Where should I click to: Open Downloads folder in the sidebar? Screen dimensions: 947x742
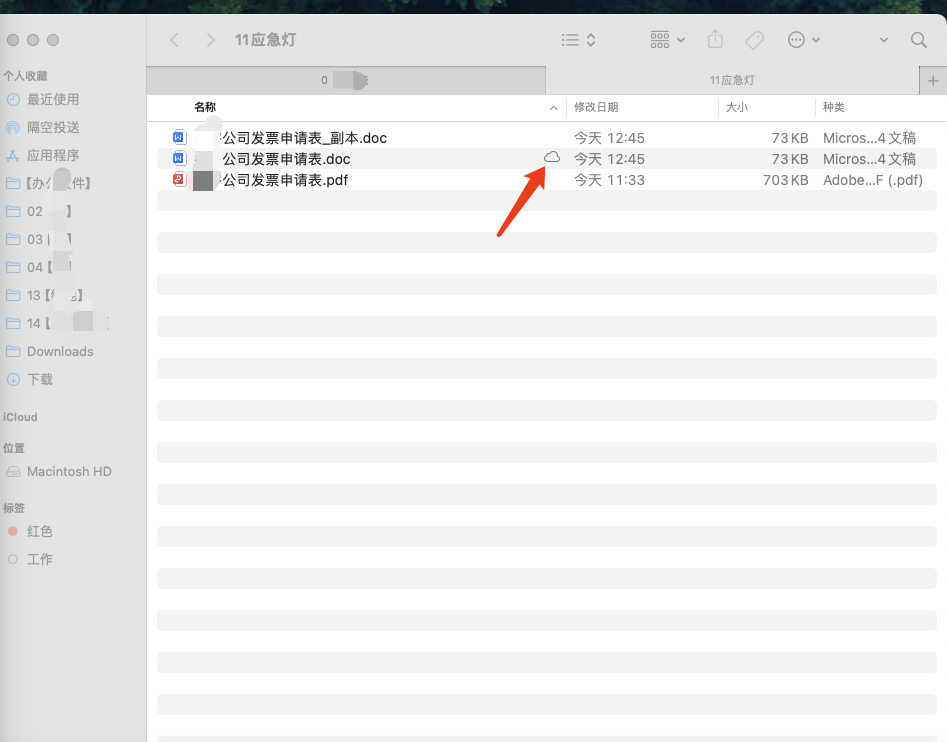coord(60,351)
